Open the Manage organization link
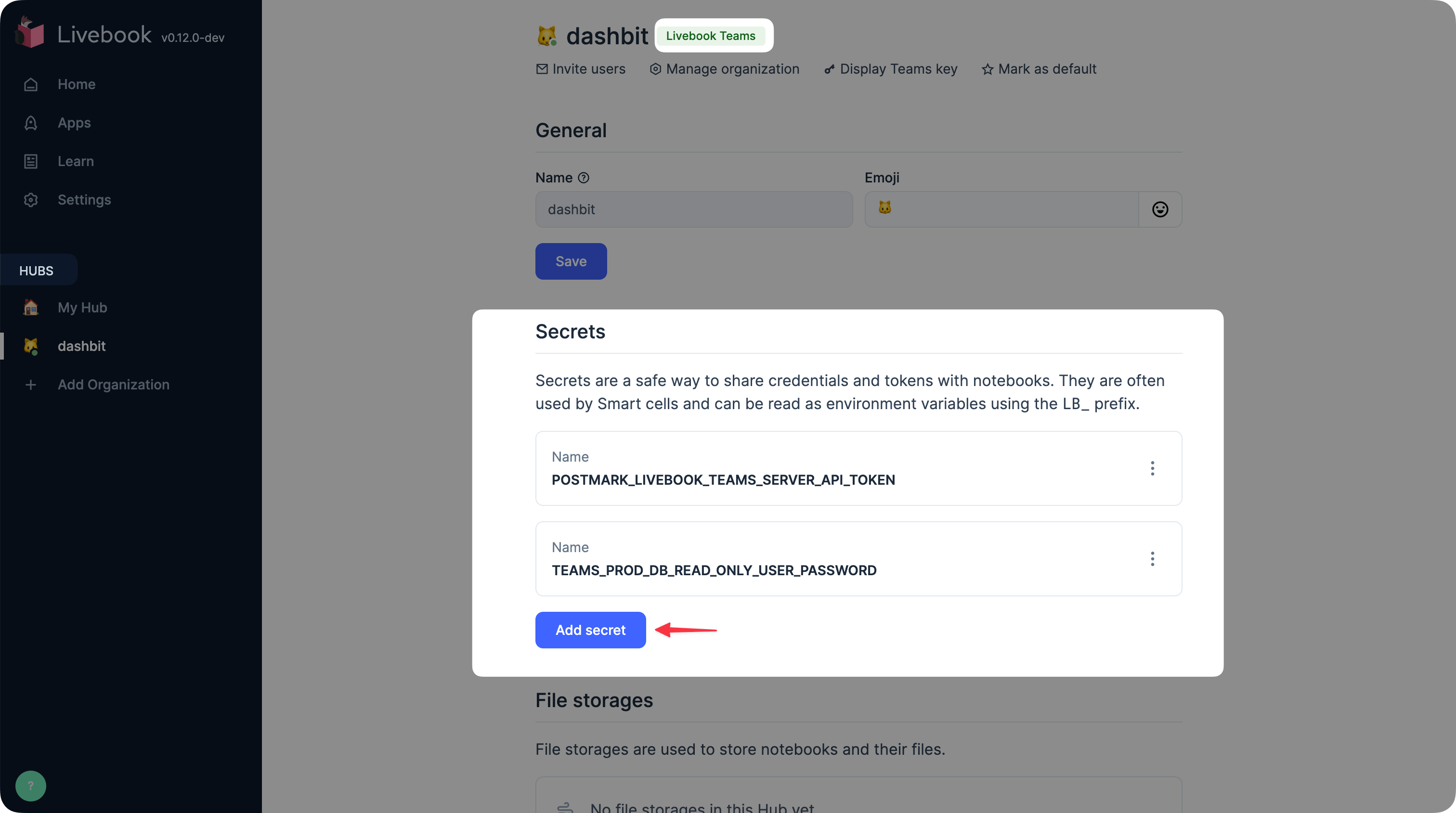The width and height of the screenshot is (1456, 813). 725,69
